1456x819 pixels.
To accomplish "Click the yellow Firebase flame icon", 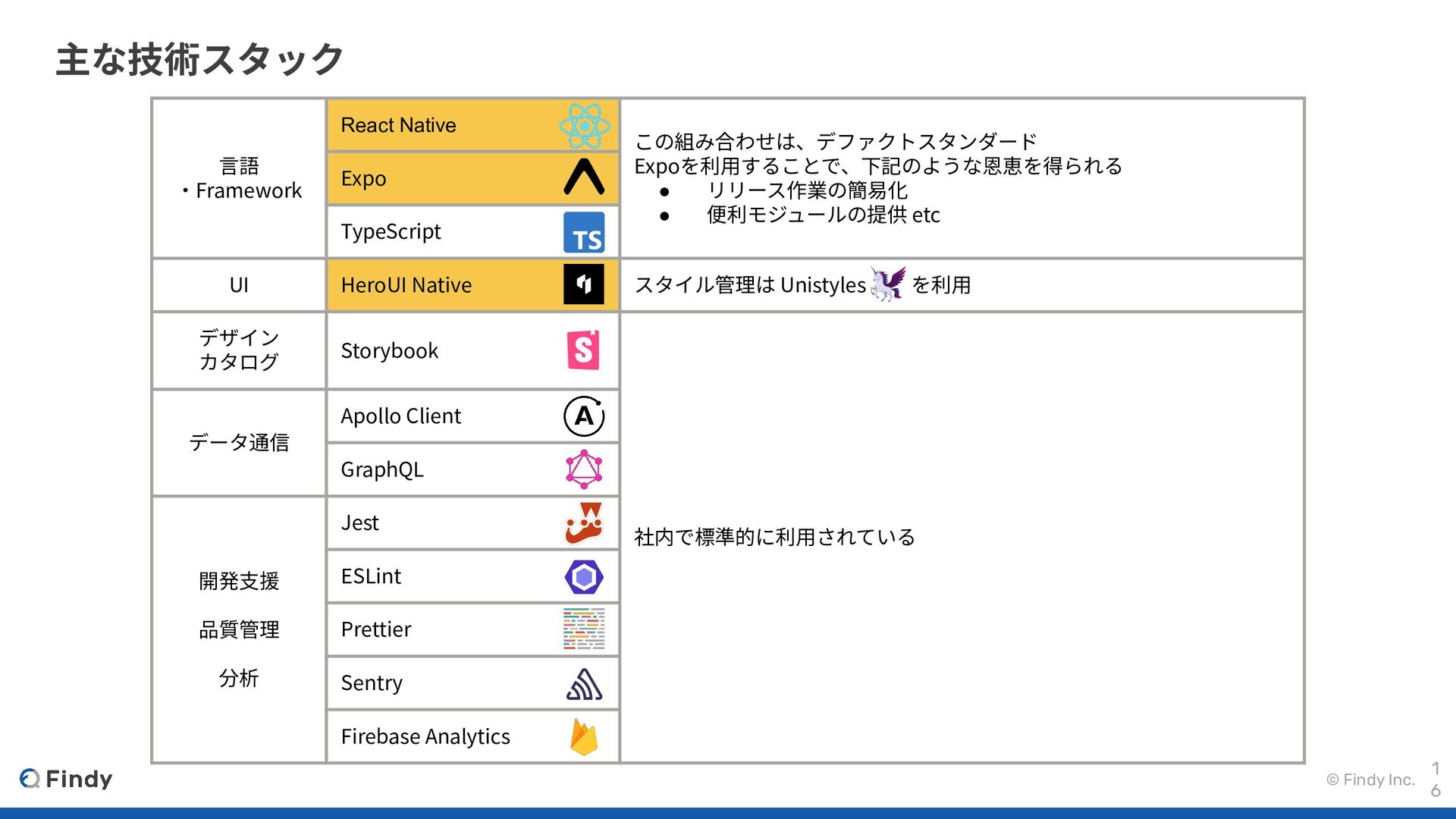I will tap(584, 737).
